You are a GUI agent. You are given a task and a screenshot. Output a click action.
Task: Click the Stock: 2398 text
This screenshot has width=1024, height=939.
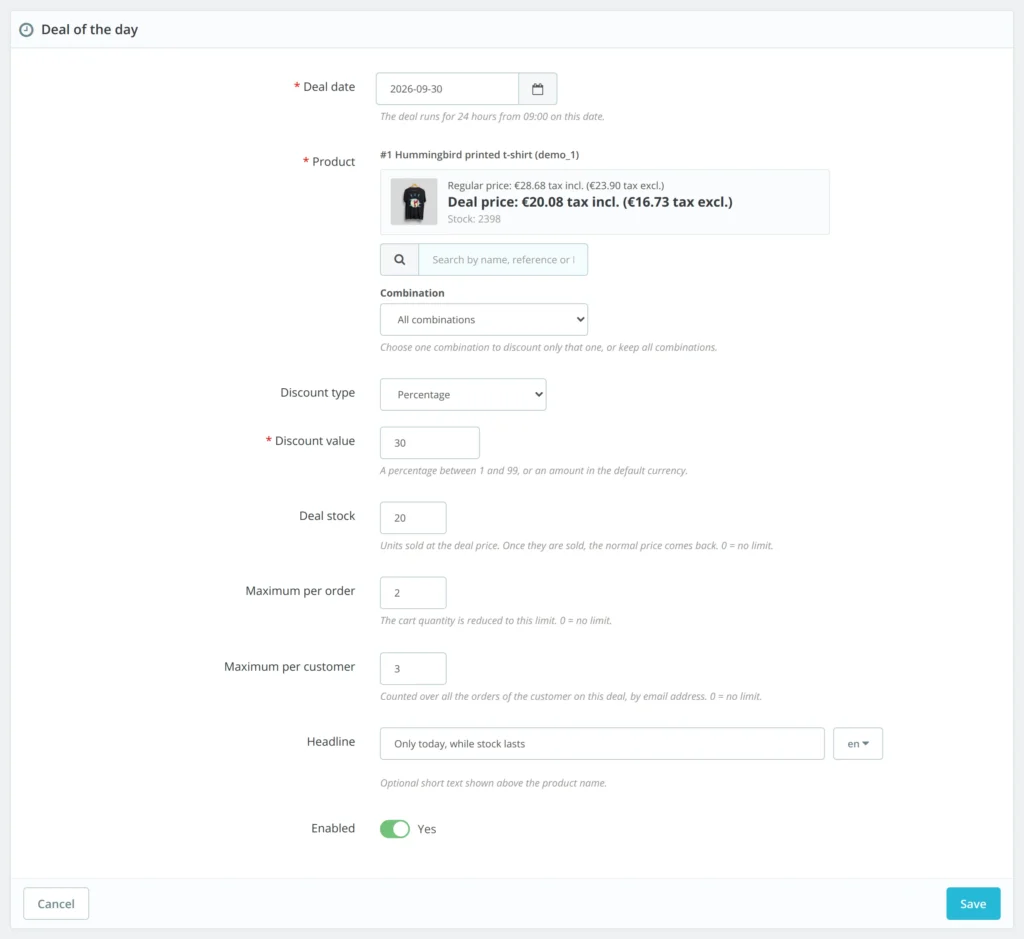474,219
